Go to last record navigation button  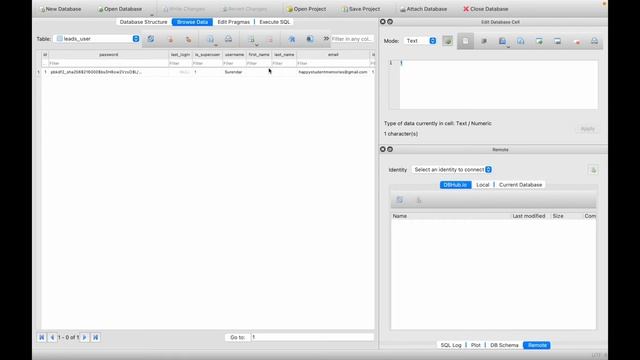(96, 338)
